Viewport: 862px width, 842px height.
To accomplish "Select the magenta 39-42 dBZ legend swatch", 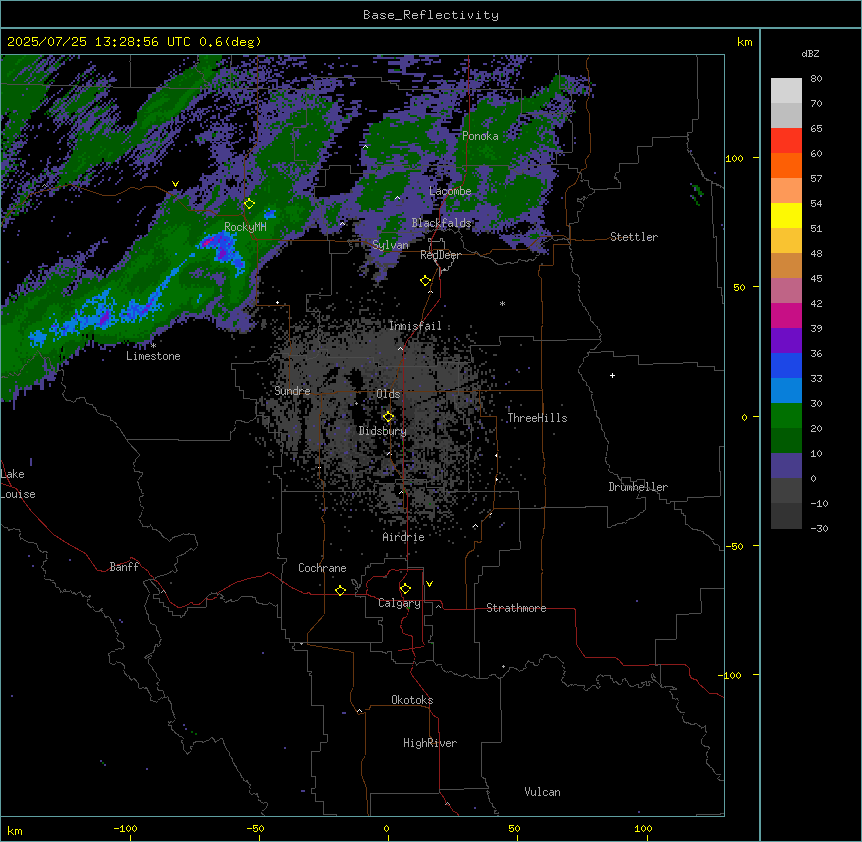I will pos(786,315).
